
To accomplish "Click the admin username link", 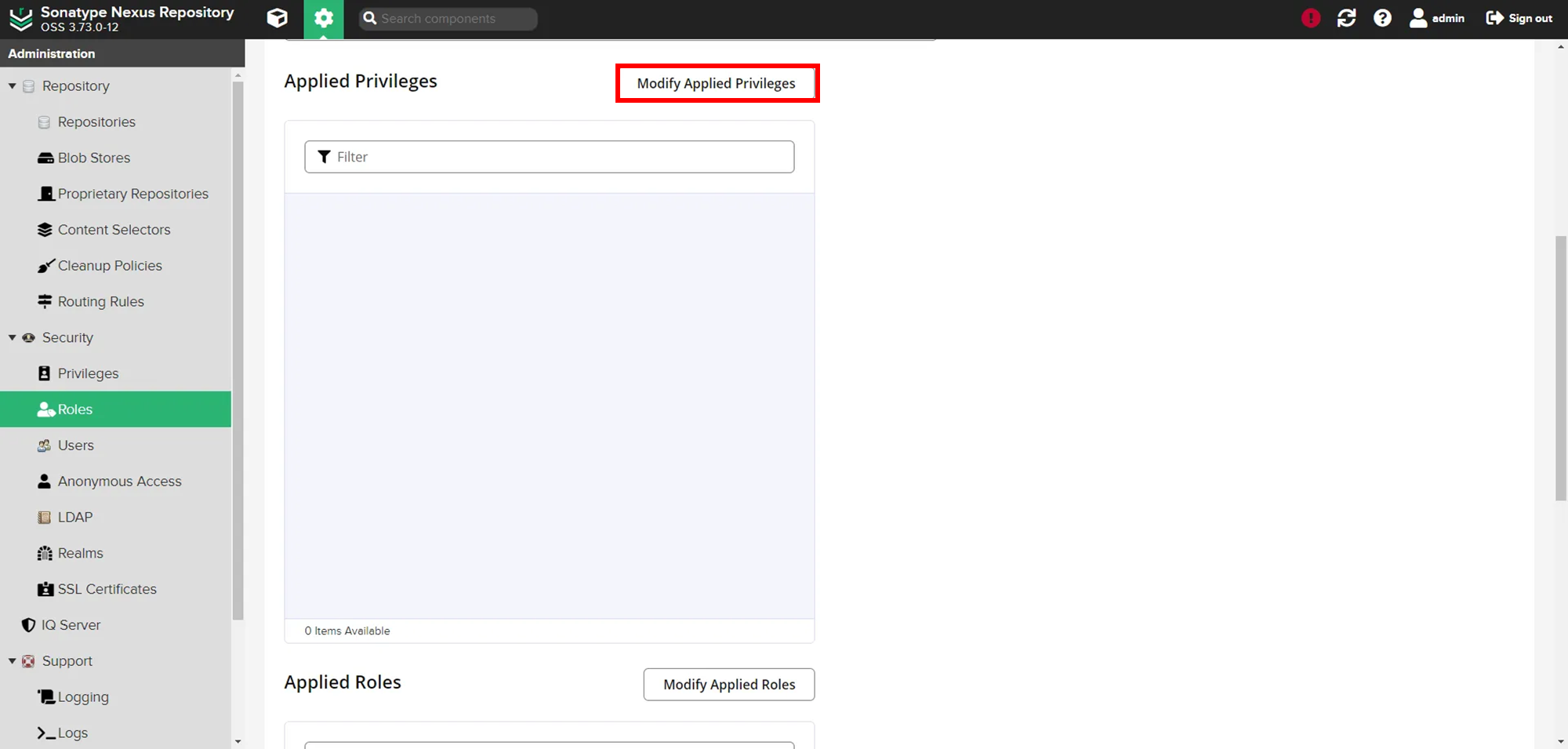I will 1448,18.
